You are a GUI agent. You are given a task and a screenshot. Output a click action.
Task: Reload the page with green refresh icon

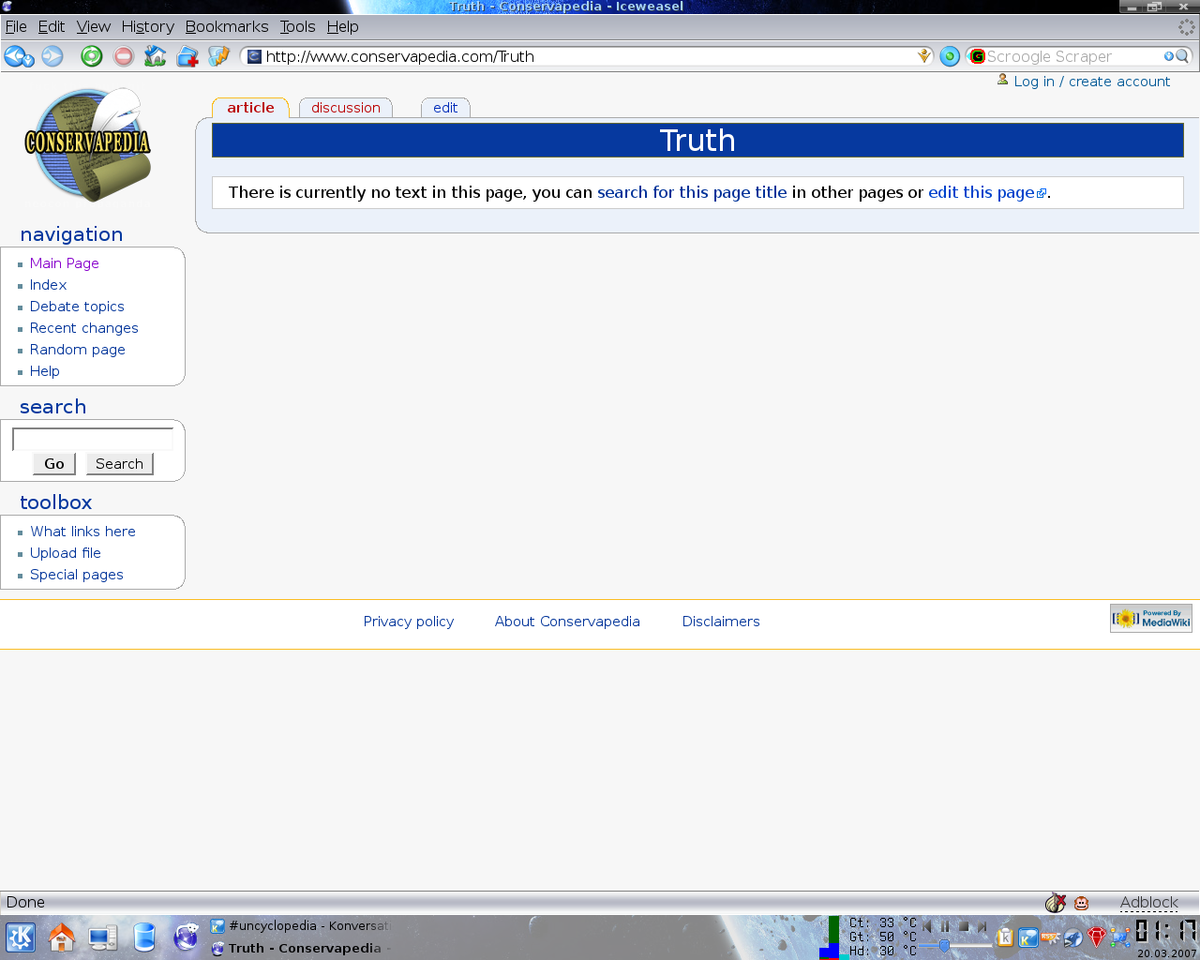91,57
